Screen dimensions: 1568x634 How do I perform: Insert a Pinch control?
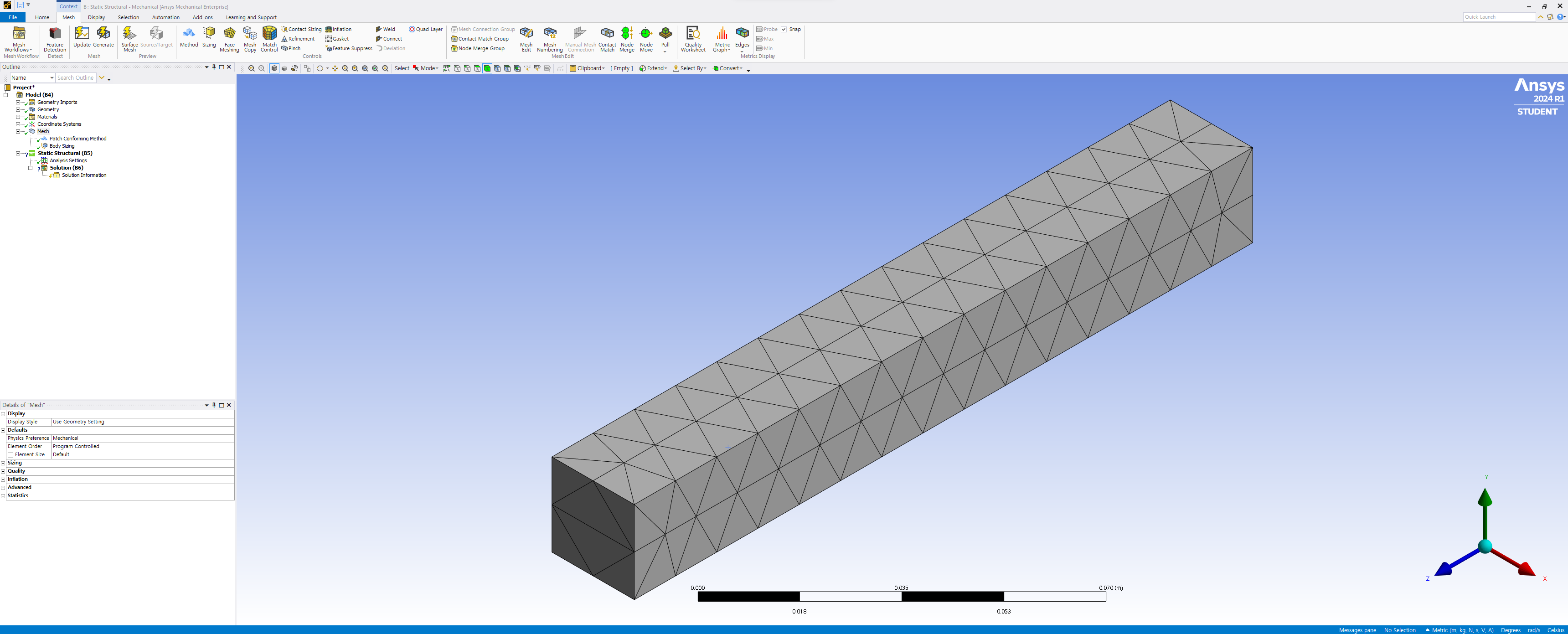point(291,49)
